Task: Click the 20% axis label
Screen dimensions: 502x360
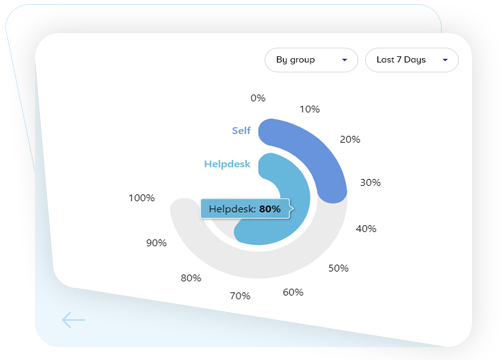Action: pos(350,139)
